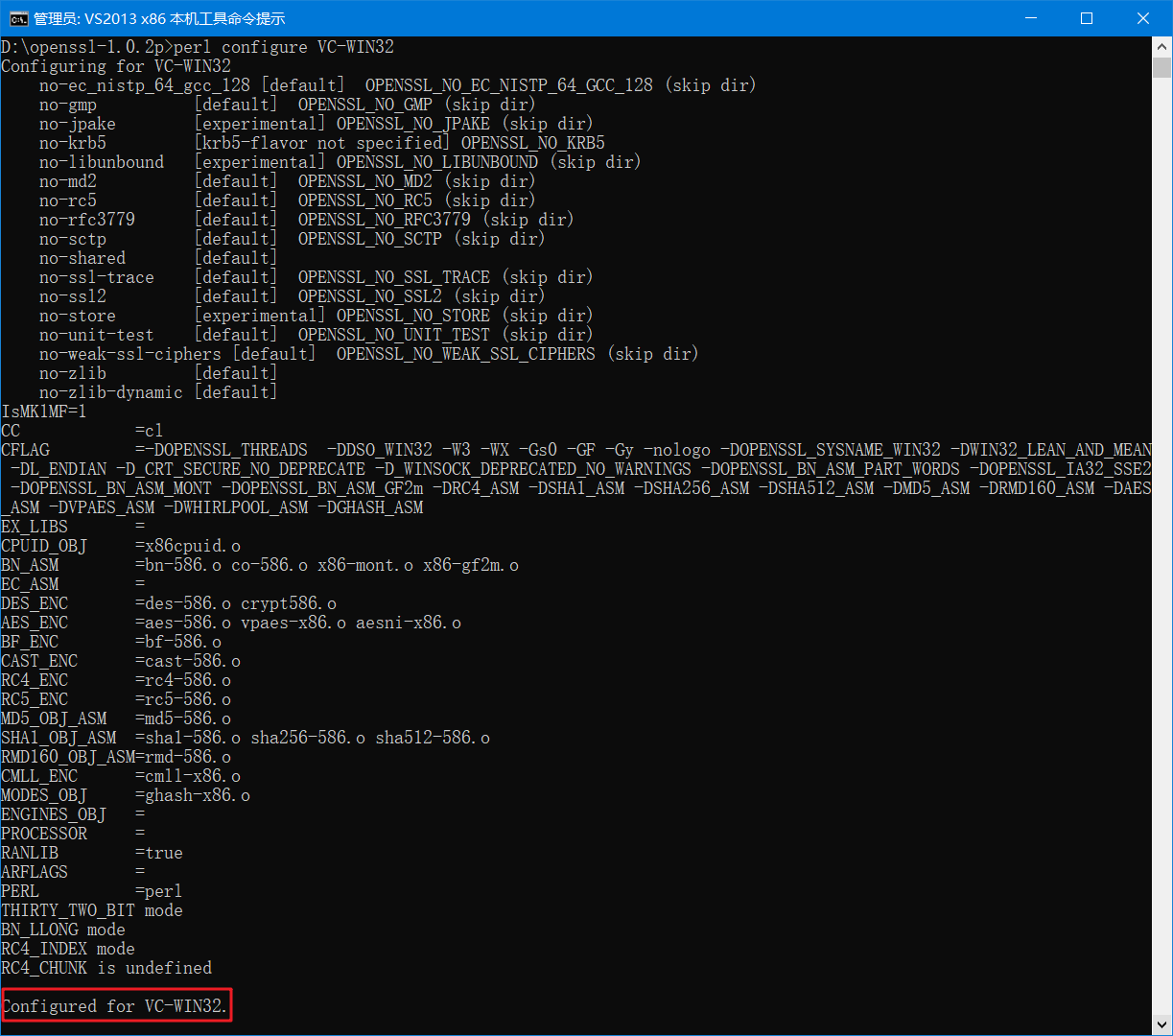
Task: Click the 'no-store' option text
Action: (x=78, y=316)
